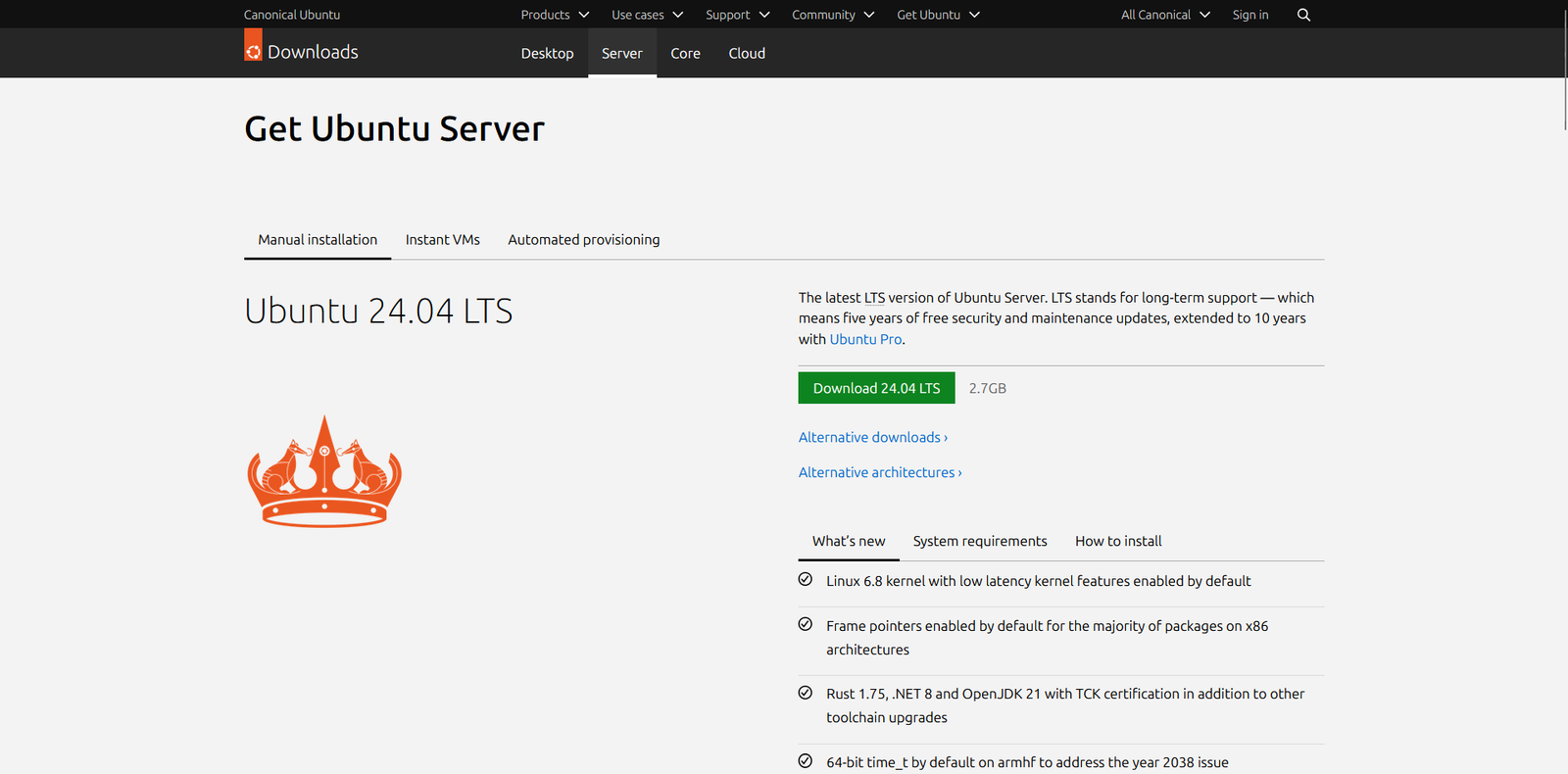Viewport: 1568px width, 774px height.
Task: Go to the Core downloads tab
Action: tap(685, 53)
